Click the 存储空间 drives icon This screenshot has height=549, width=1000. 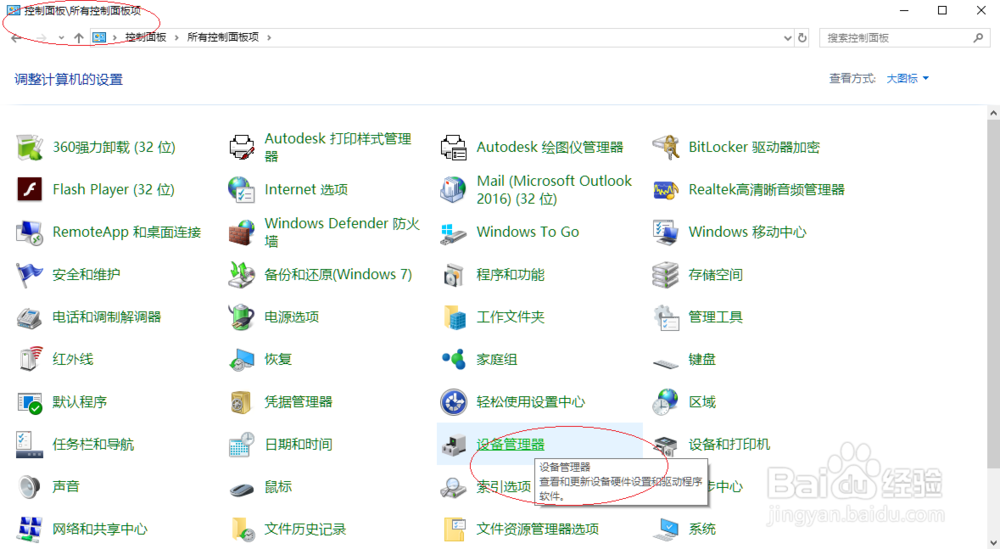point(666,275)
